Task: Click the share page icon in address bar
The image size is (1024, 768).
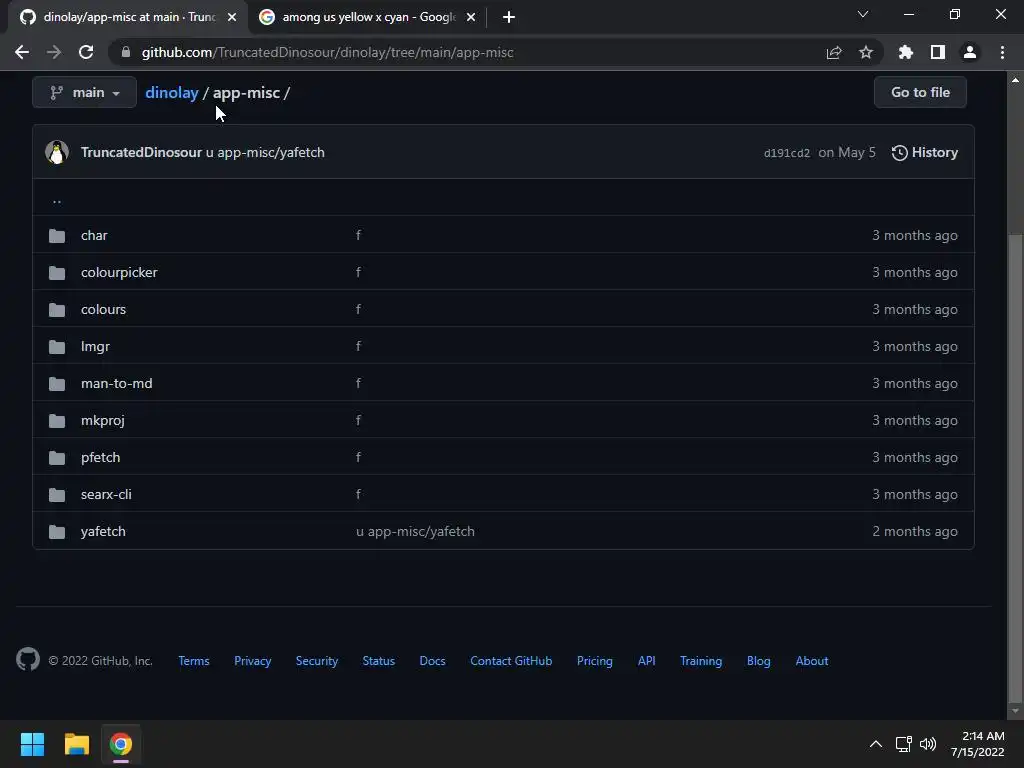Action: click(834, 52)
